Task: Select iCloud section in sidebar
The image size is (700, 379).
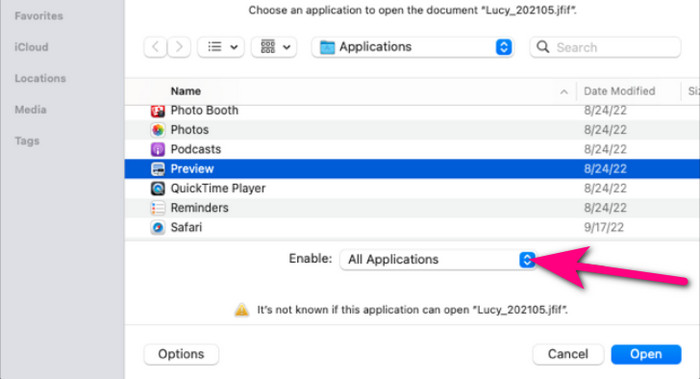Action: 31,47
